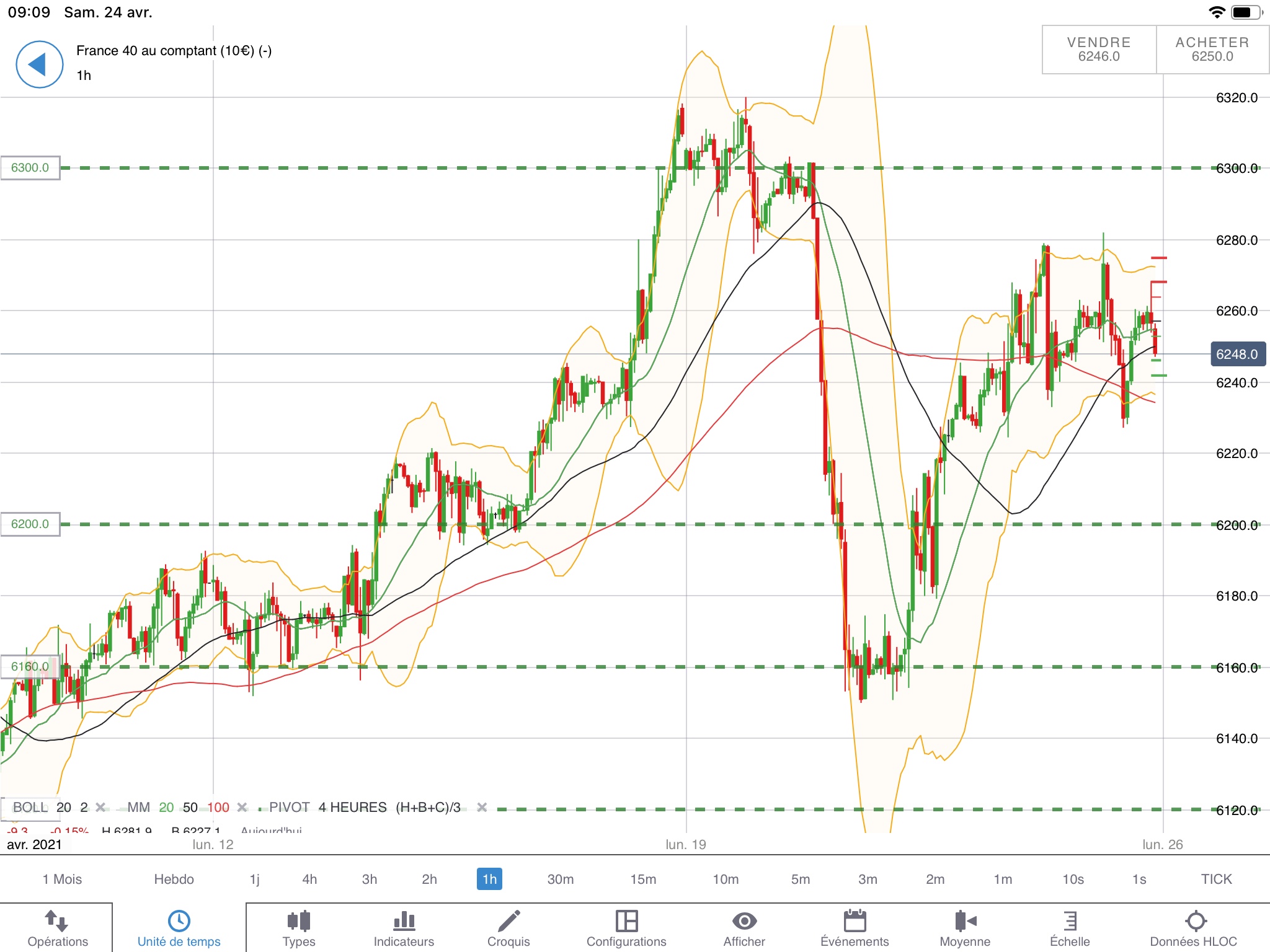
Task: Remove the MM 20 50 100 indicator
Action: point(242,807)
